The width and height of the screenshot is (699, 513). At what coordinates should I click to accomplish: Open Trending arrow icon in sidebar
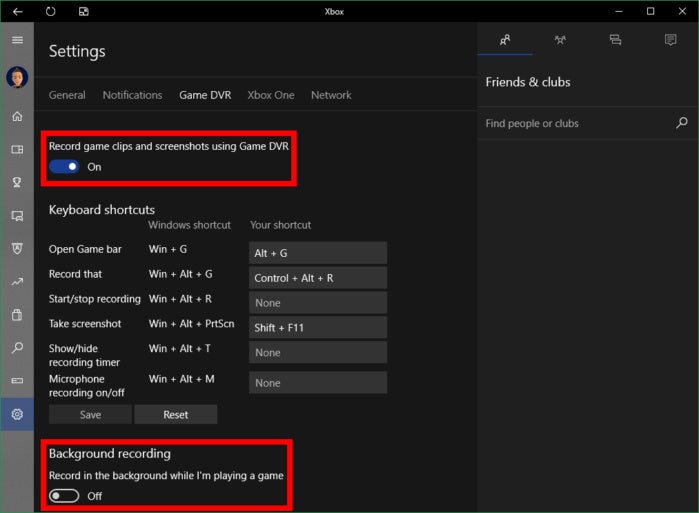[17, 282]
